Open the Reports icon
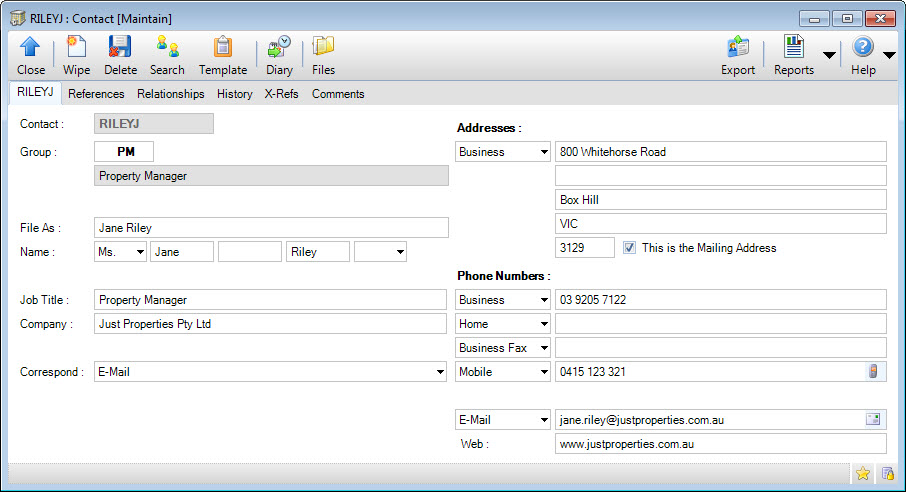Screen dimensions: 906x492 pyautogui.click(x=794, y=56)
